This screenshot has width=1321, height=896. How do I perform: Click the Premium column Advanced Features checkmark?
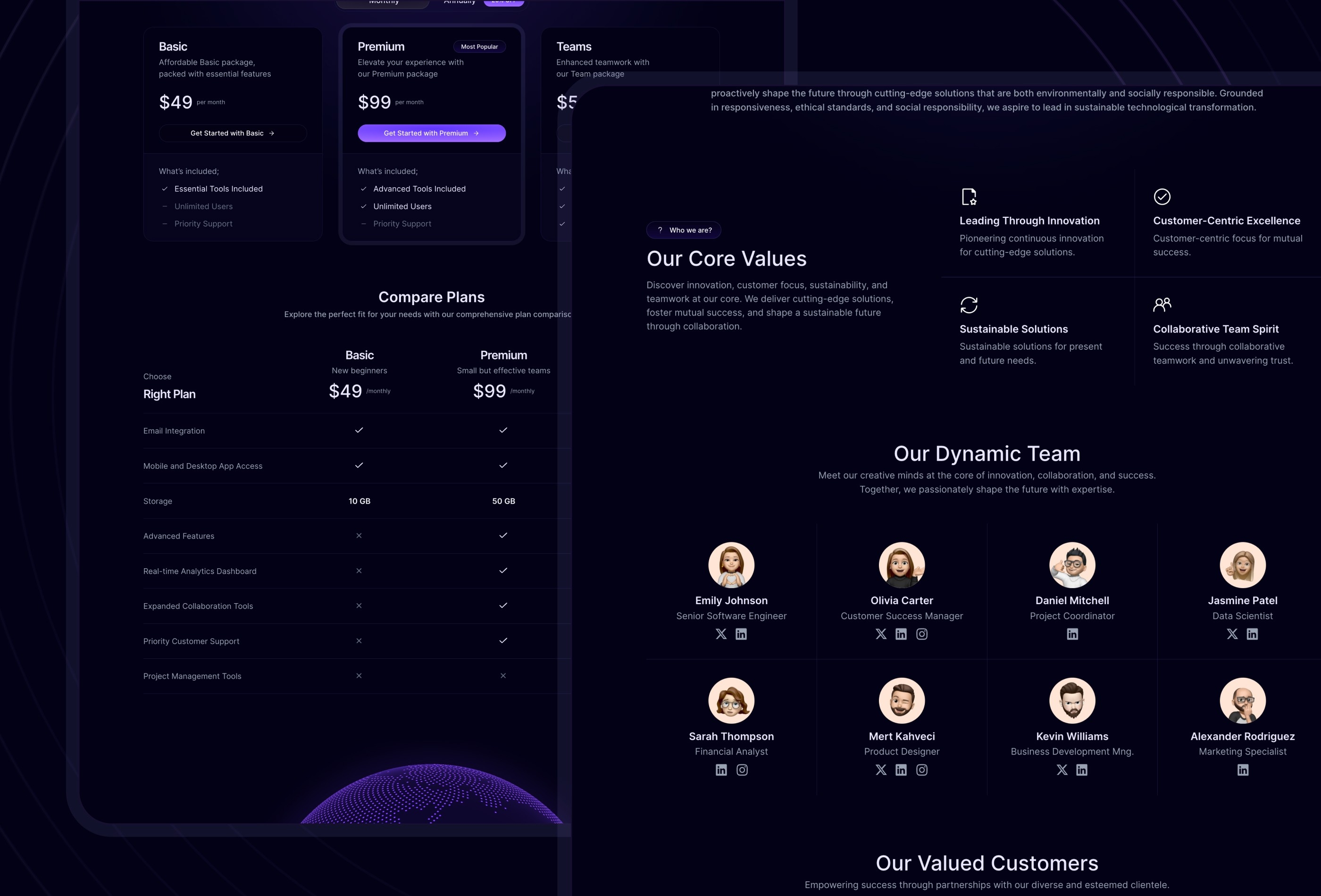click(x=503, y=535)
